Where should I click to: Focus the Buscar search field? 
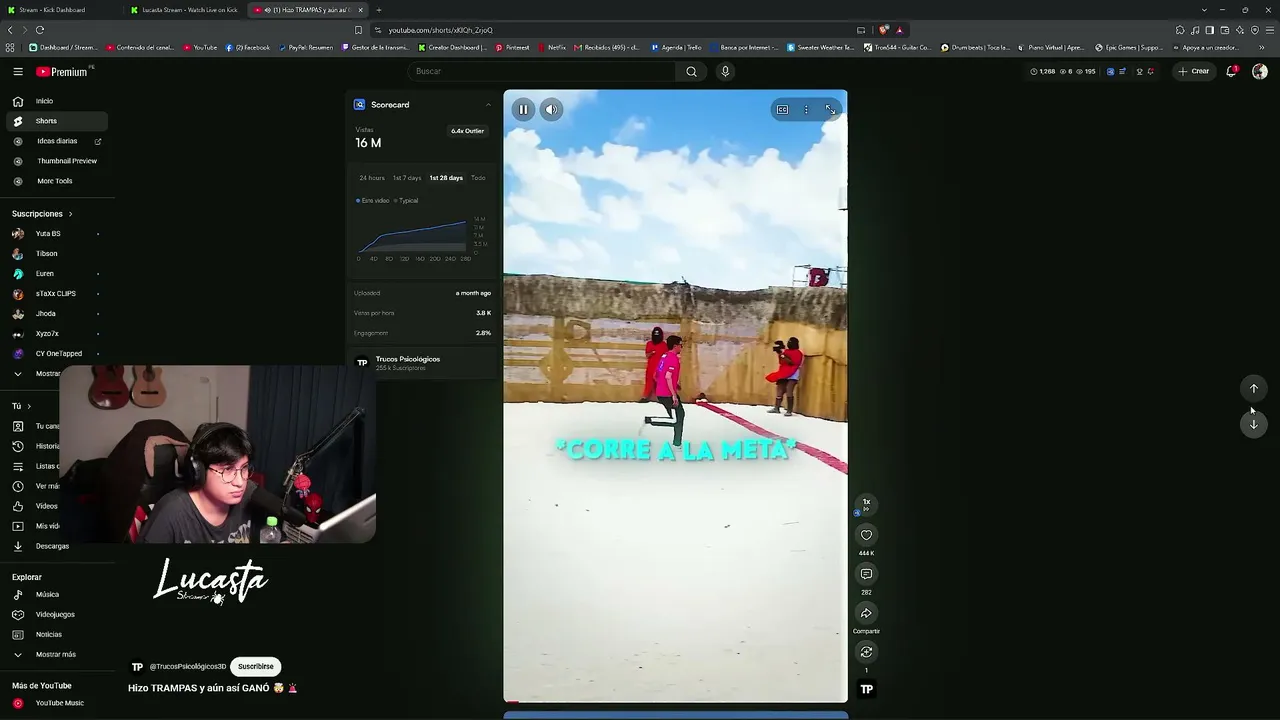(x=543, y=72)
